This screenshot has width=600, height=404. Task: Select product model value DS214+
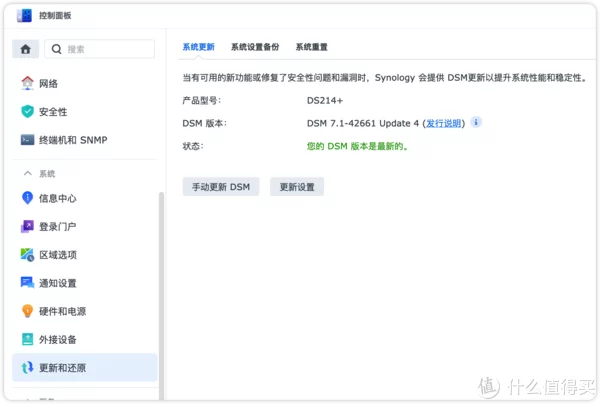click(x=325, y=101)
